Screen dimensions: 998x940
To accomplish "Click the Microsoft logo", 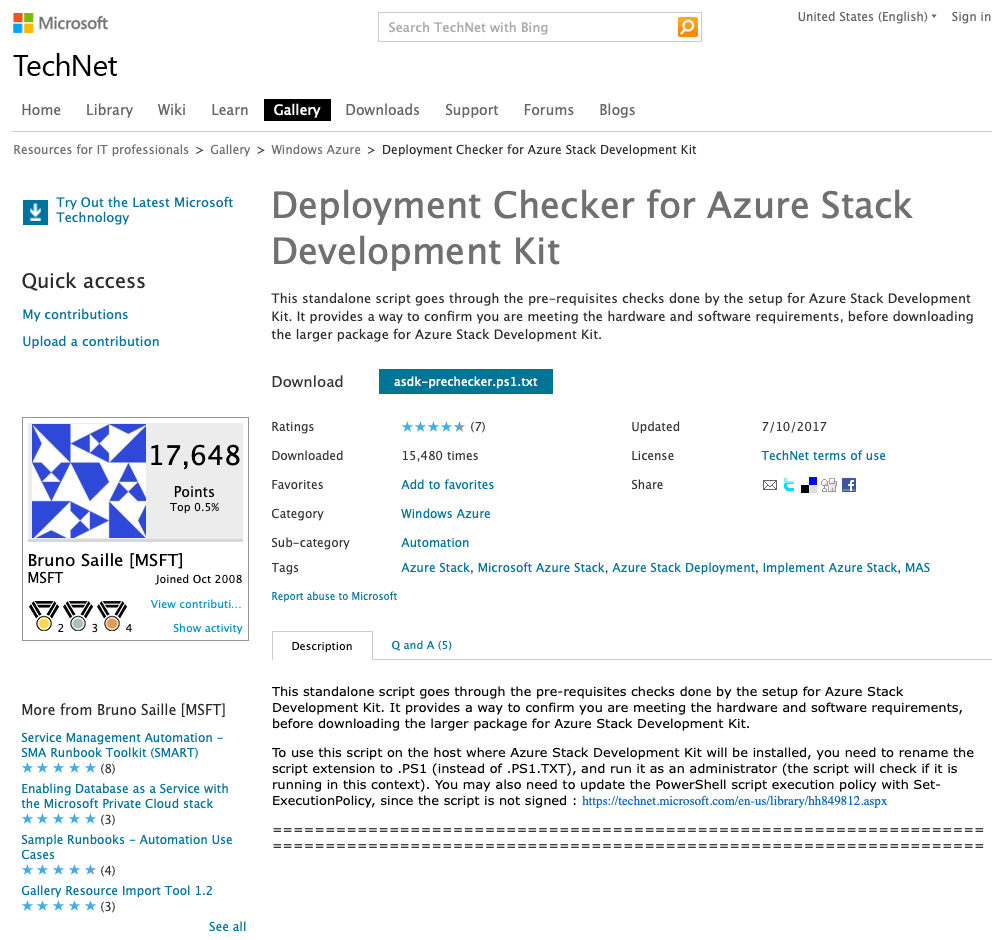I will point(60,24).
